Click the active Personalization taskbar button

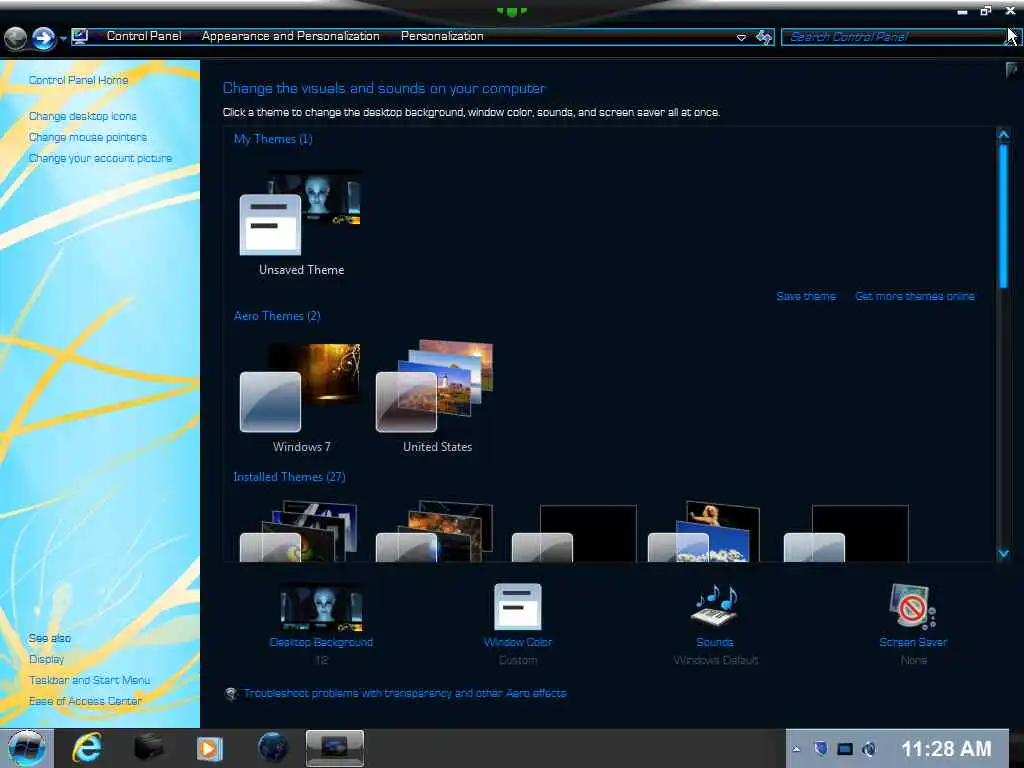click(x=334, y=748)
